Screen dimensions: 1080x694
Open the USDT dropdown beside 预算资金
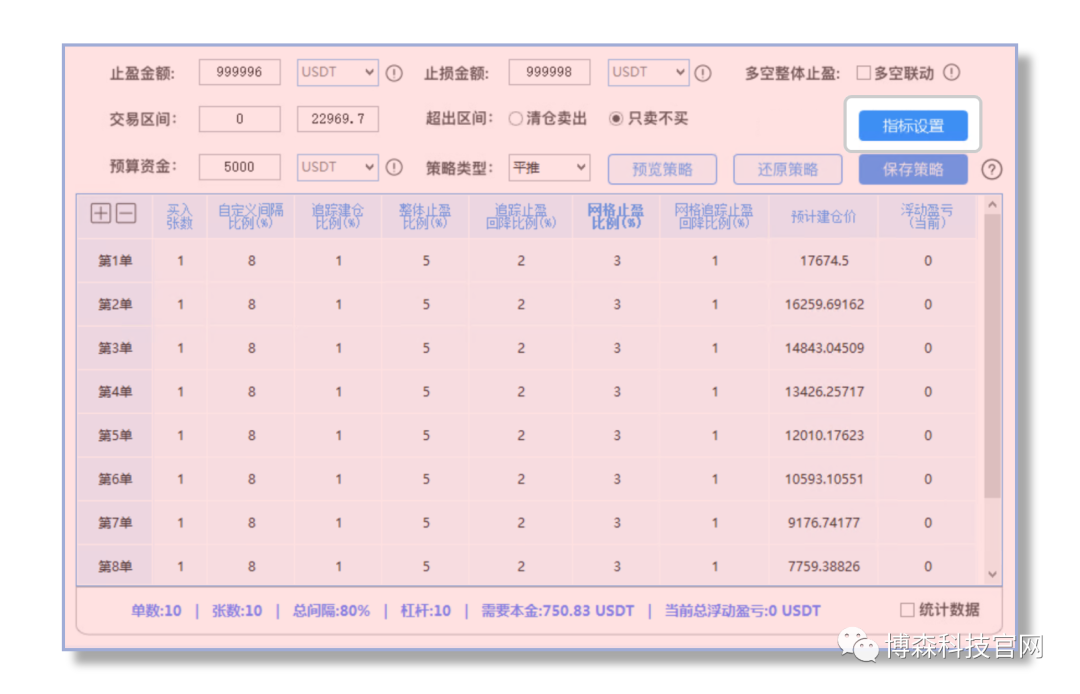[x=337, y=168]
